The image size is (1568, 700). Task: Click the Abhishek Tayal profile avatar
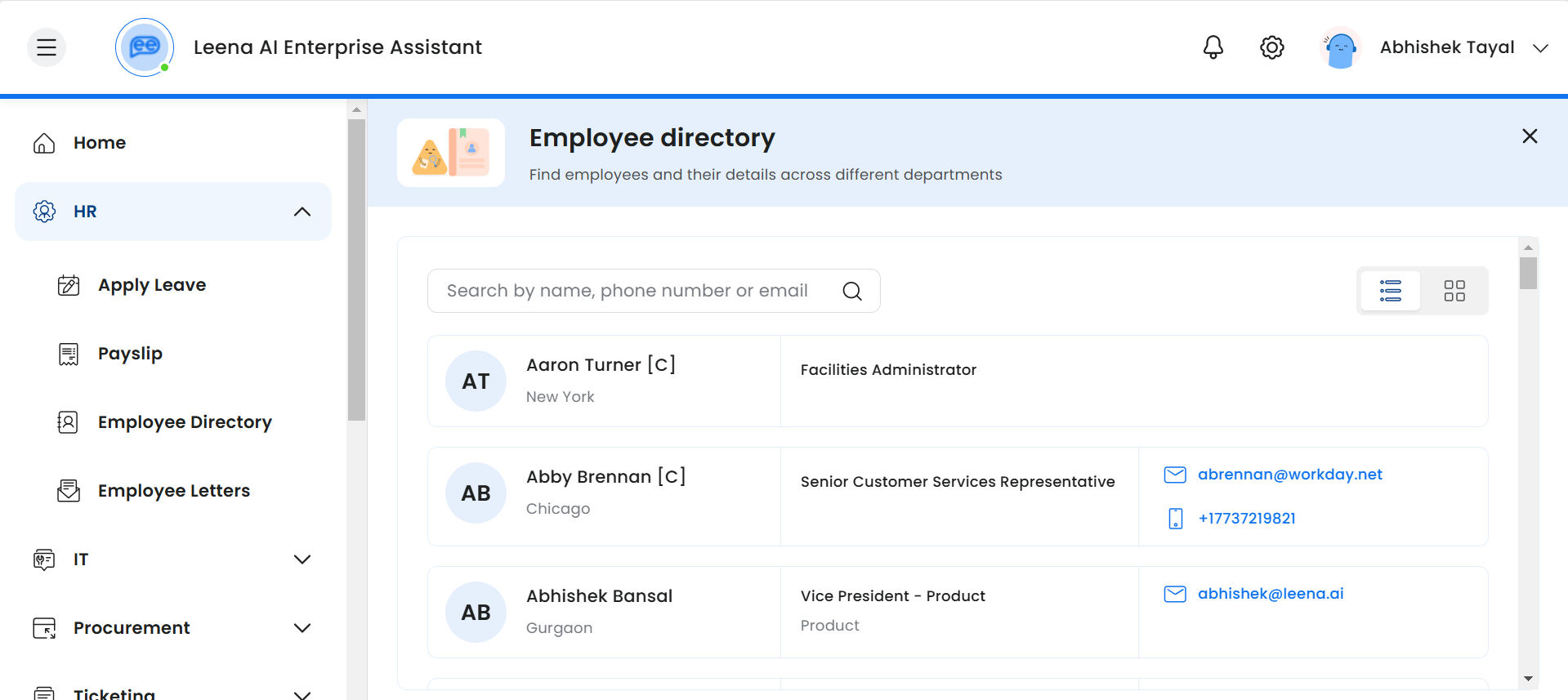coord(1340,48)
